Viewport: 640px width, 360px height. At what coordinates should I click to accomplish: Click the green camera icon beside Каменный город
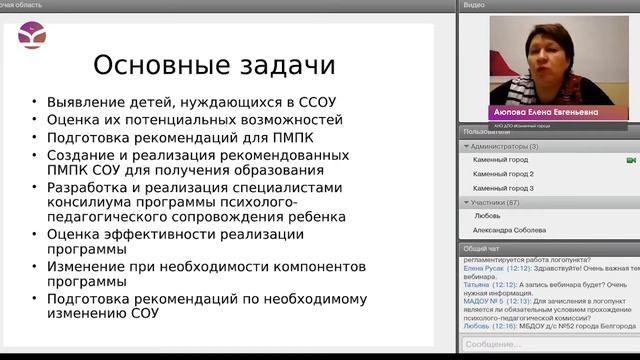pyautogui.click(x=631, y=160)
